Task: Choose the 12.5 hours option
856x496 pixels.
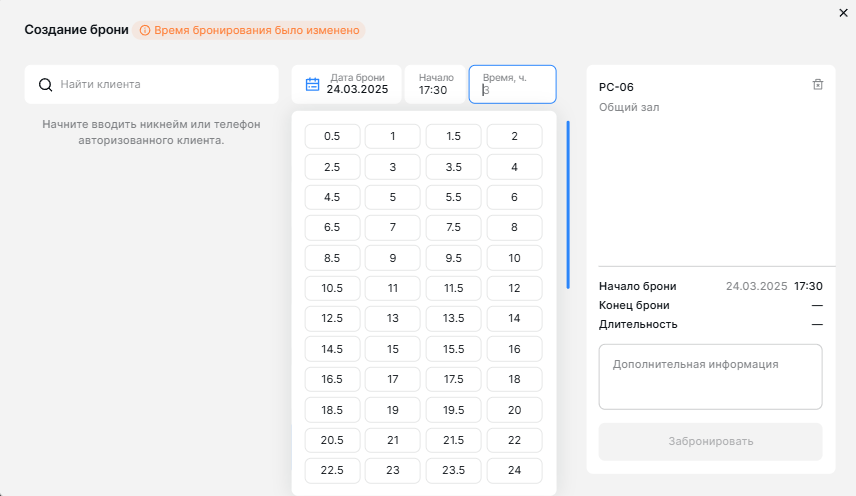Action: (332, 319)
